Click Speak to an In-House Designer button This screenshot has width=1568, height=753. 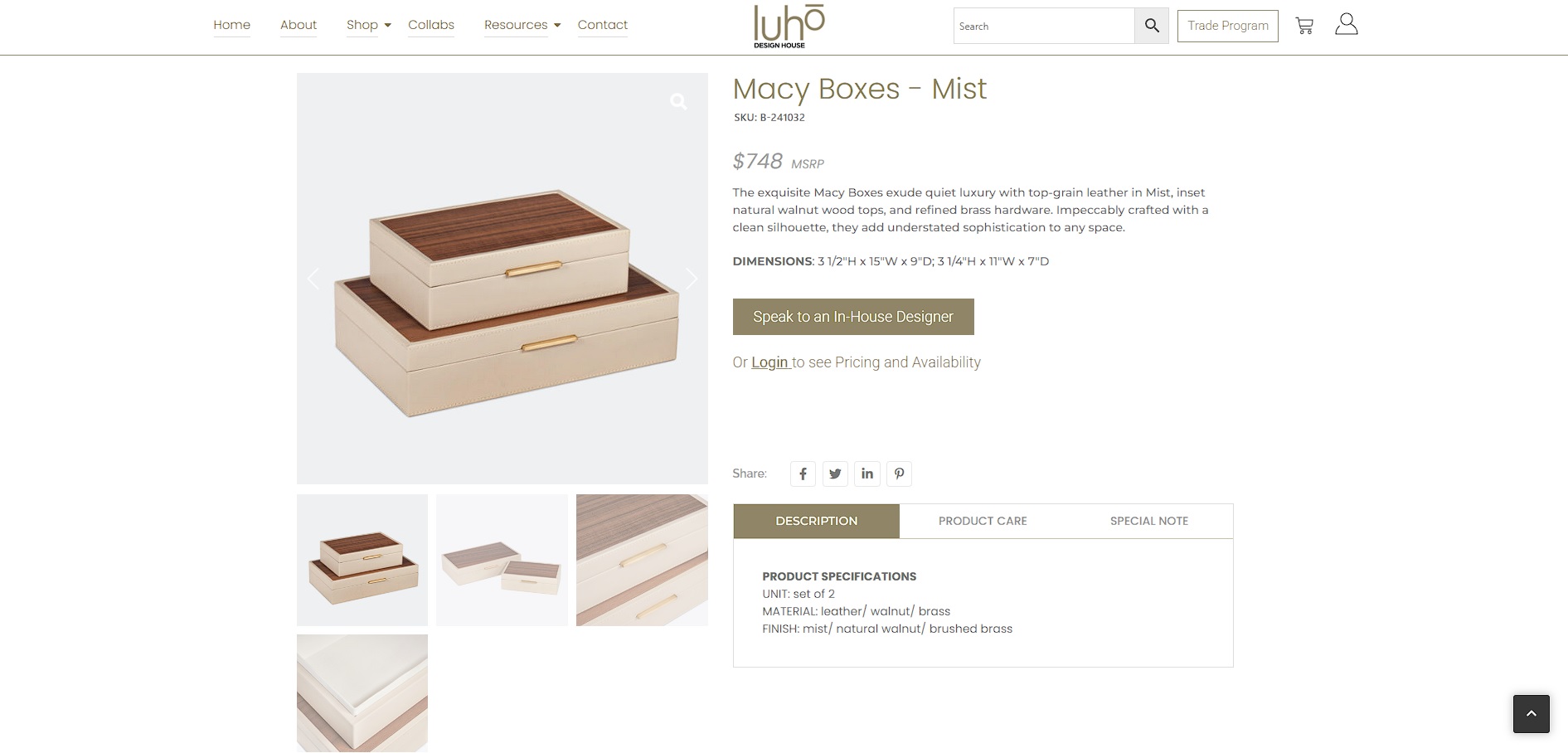pyautogui.click(x=853, y=317)
